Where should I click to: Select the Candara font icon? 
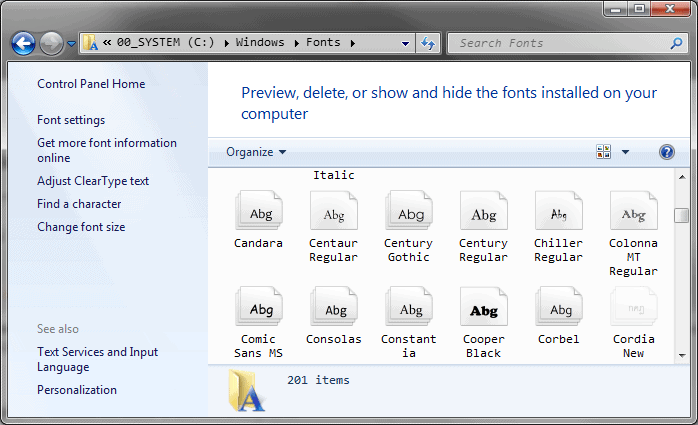[x=259, y=210]
